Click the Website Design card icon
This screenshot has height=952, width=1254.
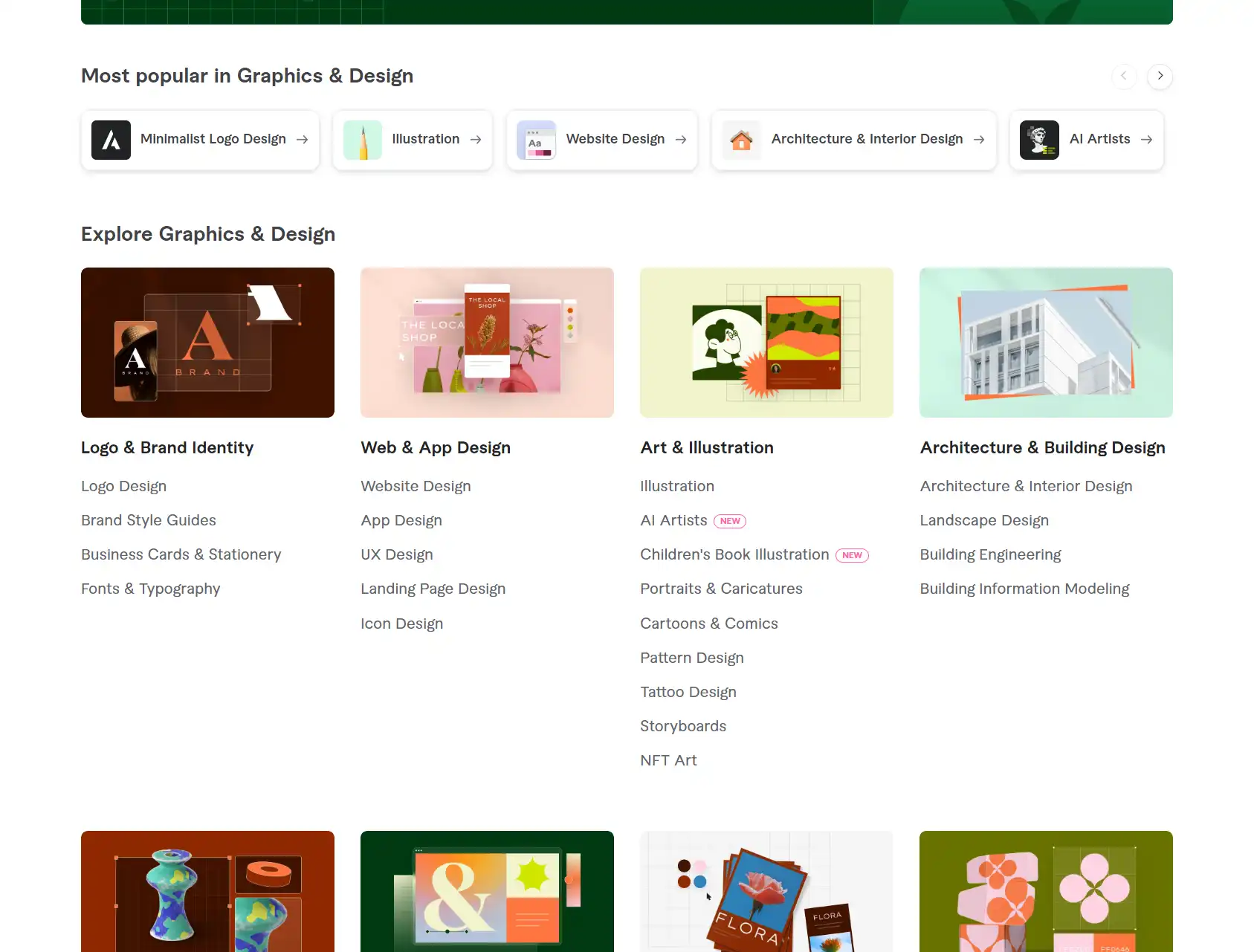(x=536, y=140)
